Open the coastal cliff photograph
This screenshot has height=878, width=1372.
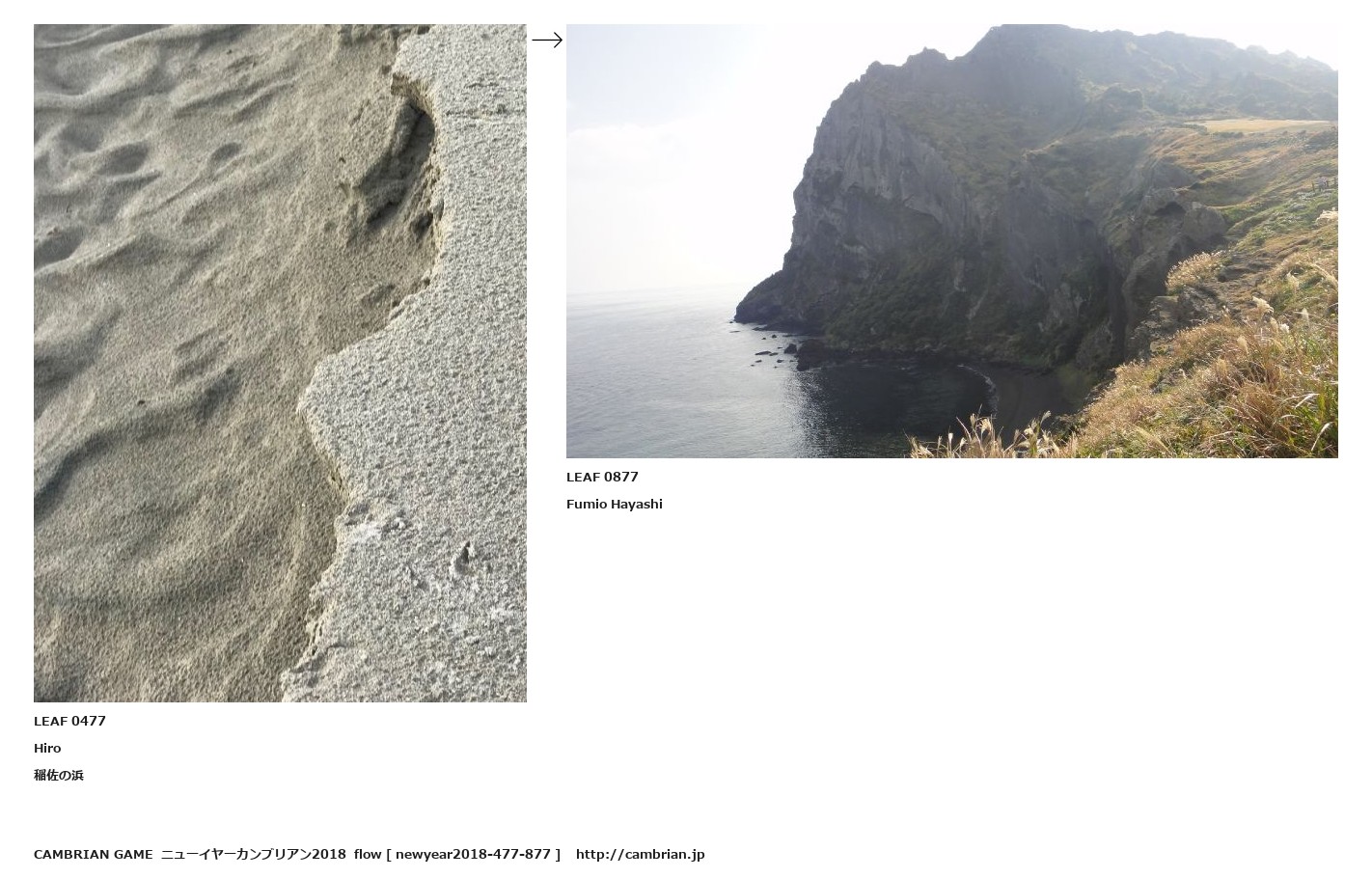coord(951,241)
